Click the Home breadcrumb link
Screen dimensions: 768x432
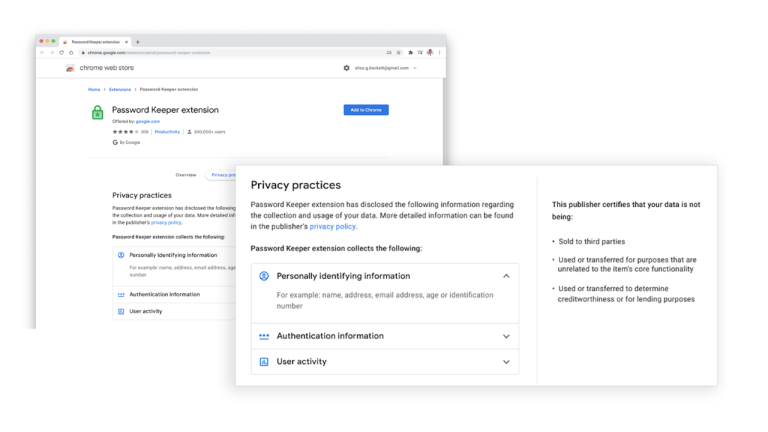click(94, 90)
